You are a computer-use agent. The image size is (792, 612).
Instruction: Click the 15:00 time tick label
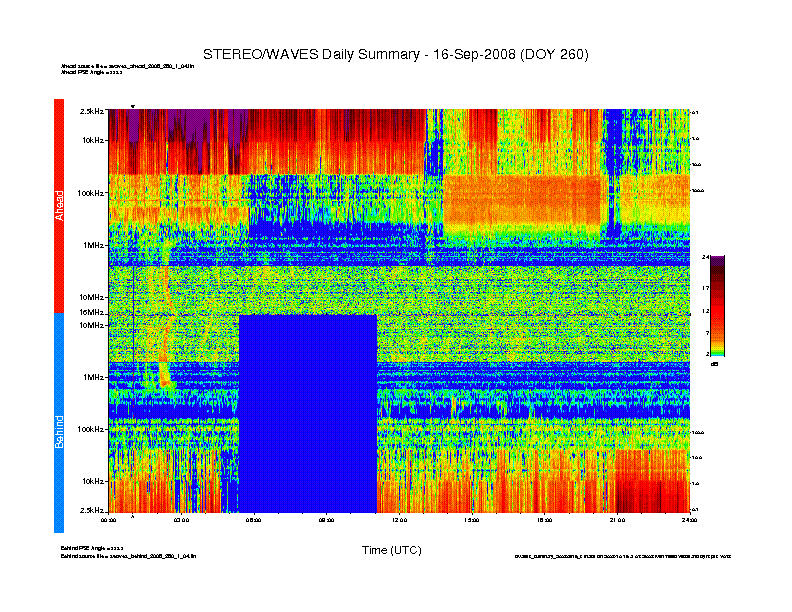[x=472, y=520]
